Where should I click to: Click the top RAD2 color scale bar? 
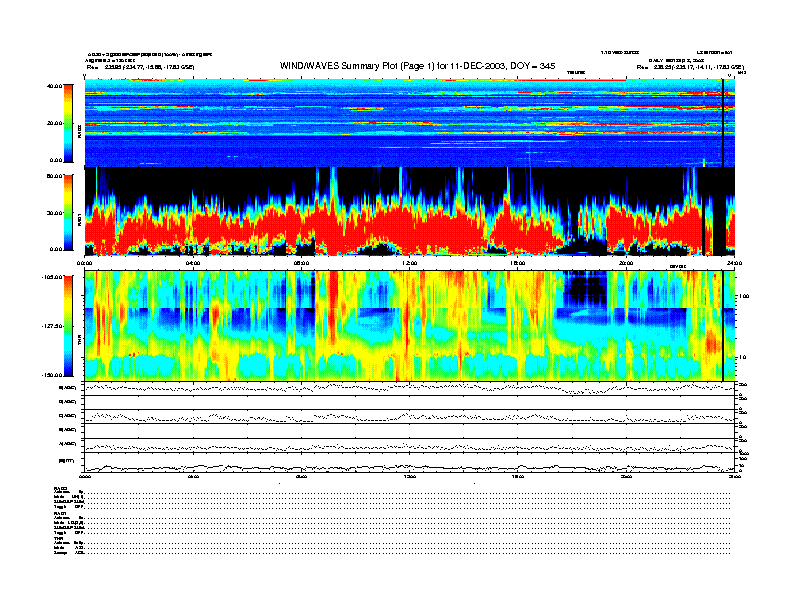coord(68,124)
